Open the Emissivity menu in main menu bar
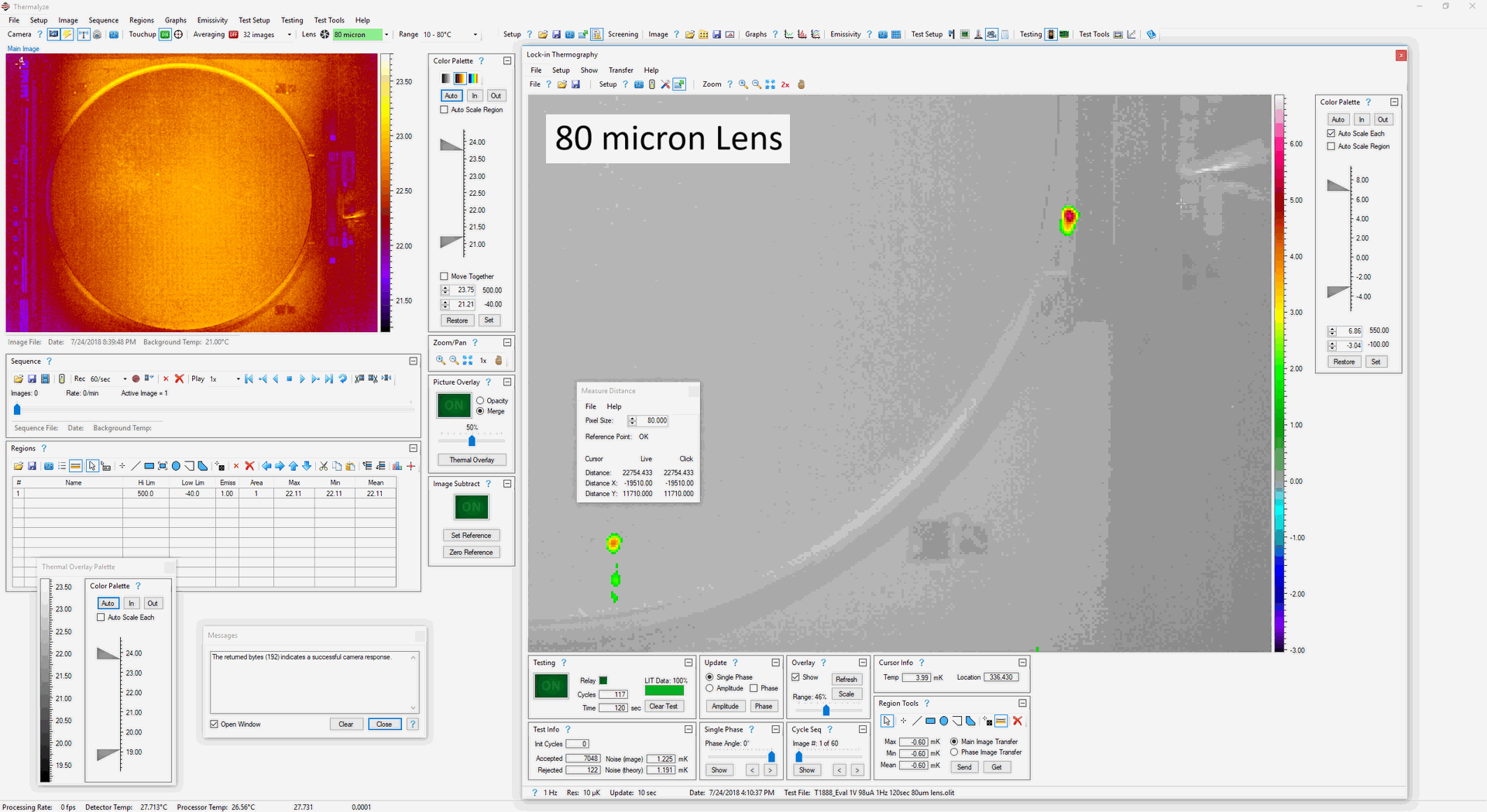Viewport: 1487px width, 812px height. pos(211,20)
